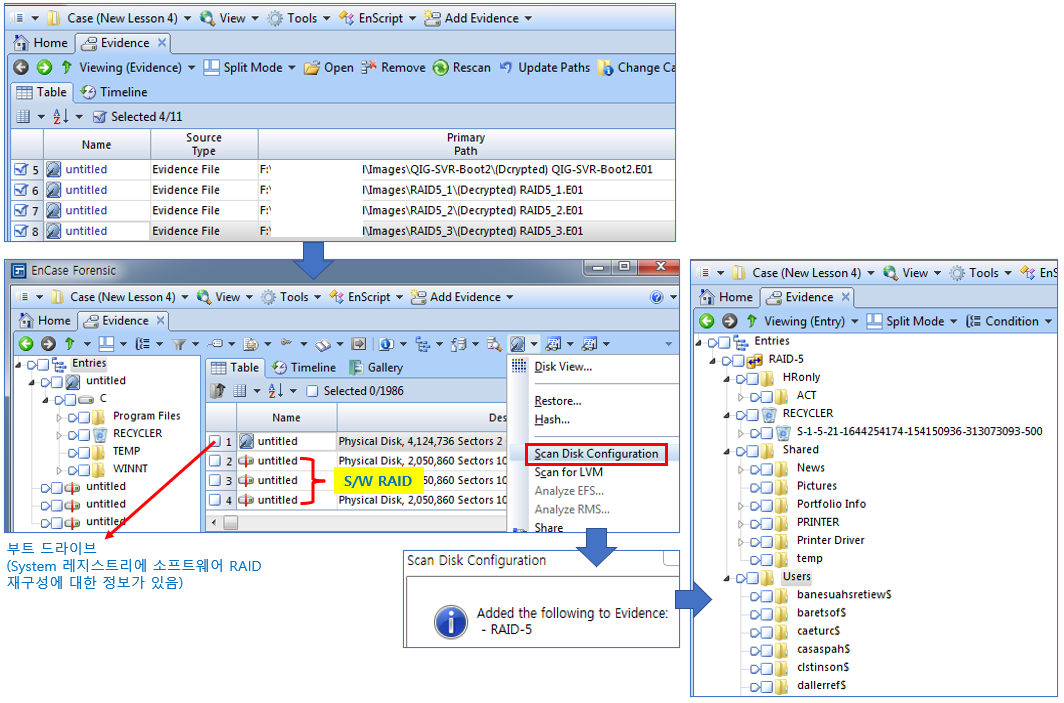1064x703 pixels.
Task: Switch to Timeline tab in EnCase Forensic window
Action: point(304,367)
